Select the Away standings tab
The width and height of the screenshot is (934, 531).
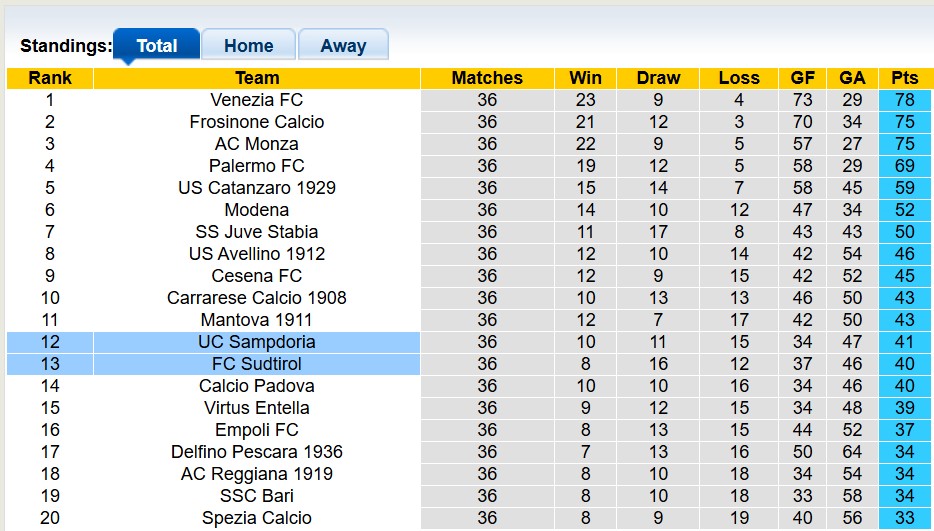pos(343,45)
